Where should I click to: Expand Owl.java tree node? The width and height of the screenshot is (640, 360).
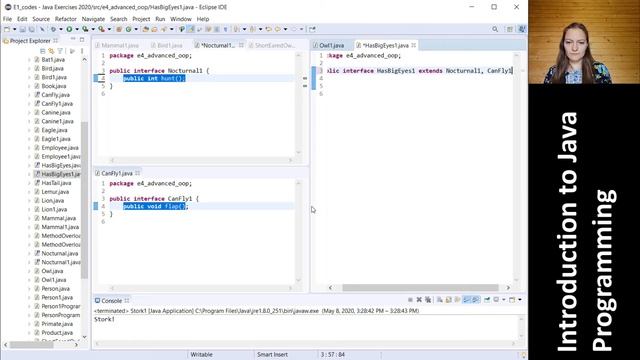coord(29,271)
